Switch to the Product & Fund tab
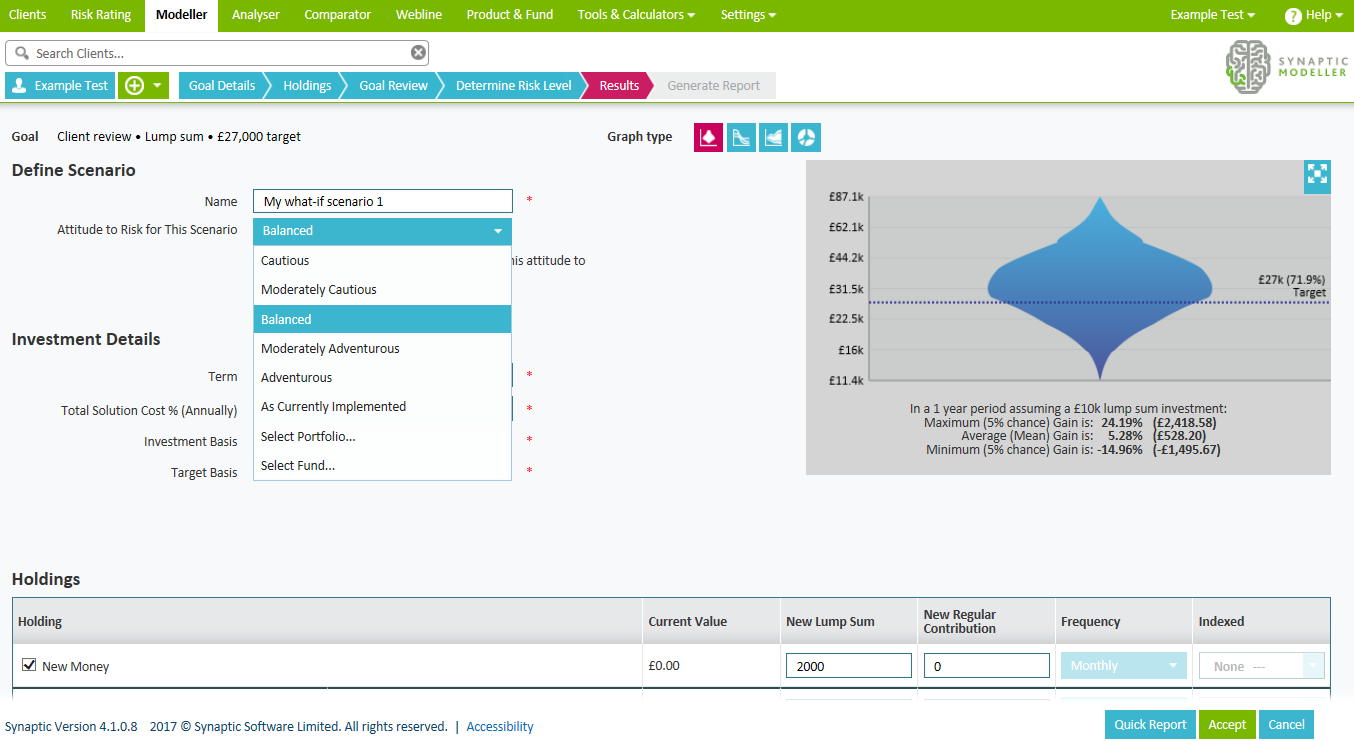The image size is (1354, 741). pos(510,15)
